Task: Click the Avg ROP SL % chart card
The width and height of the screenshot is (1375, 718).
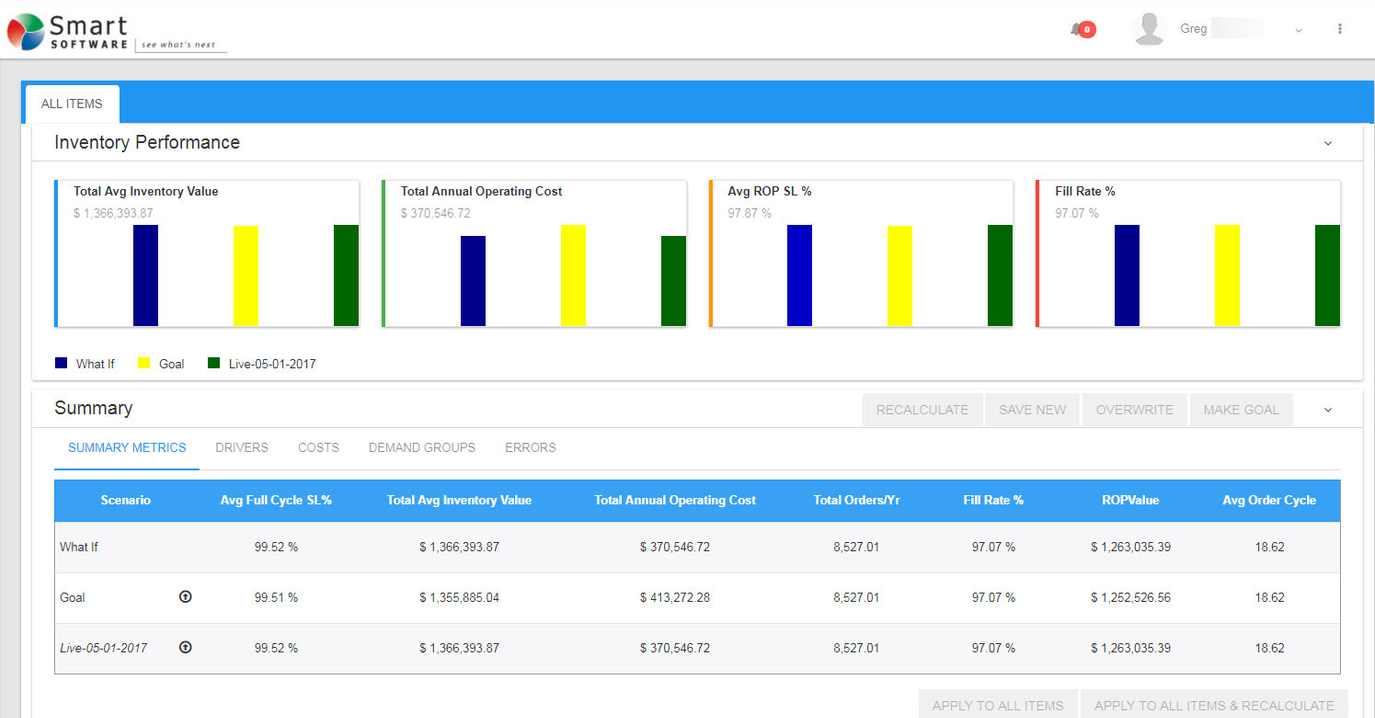Action: [861, 254]
